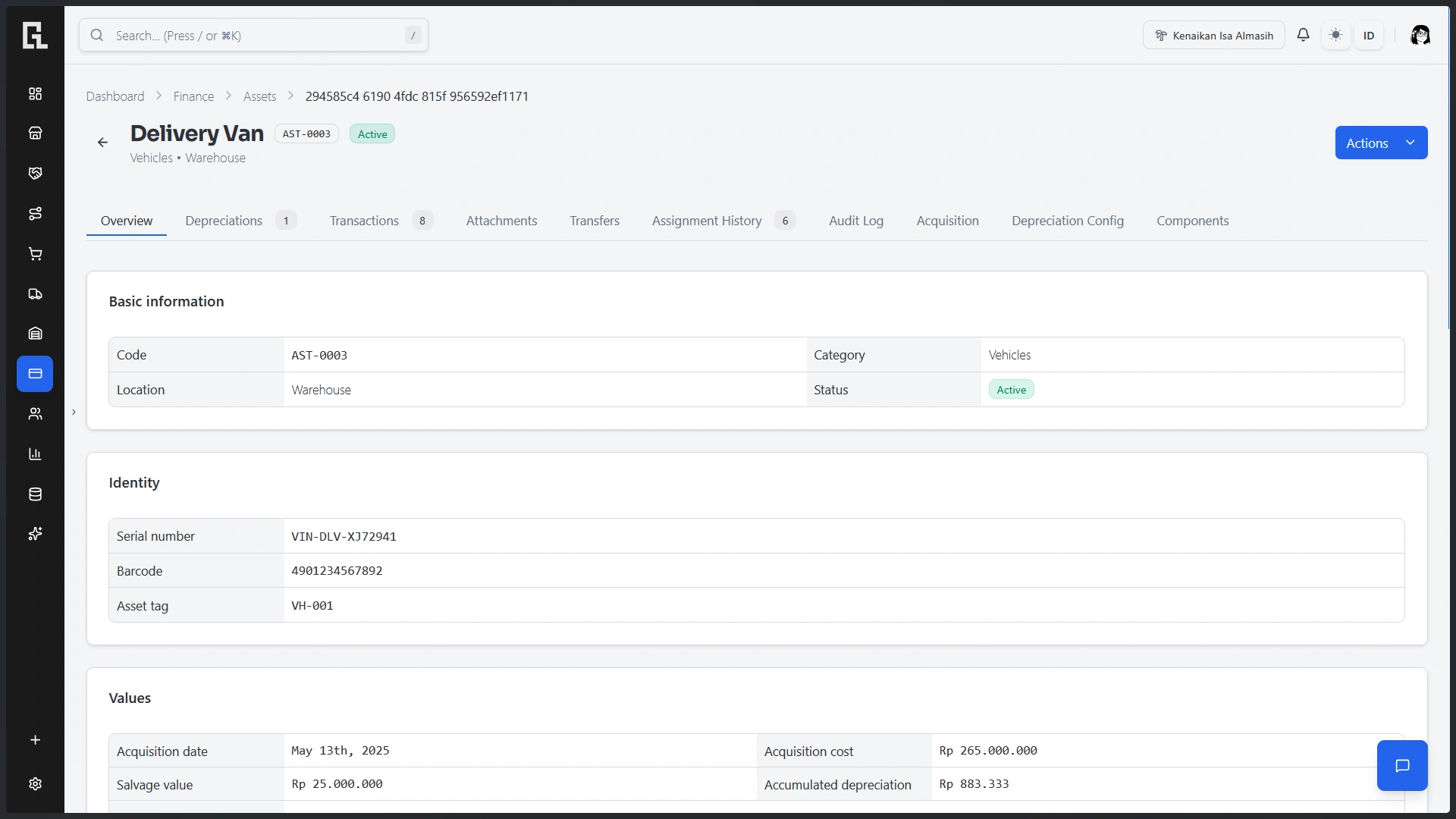This screenshot has height=819, width=1456.
Task: Open the dashboard grid icon in sidebar
Action: [x=35, y=93]
